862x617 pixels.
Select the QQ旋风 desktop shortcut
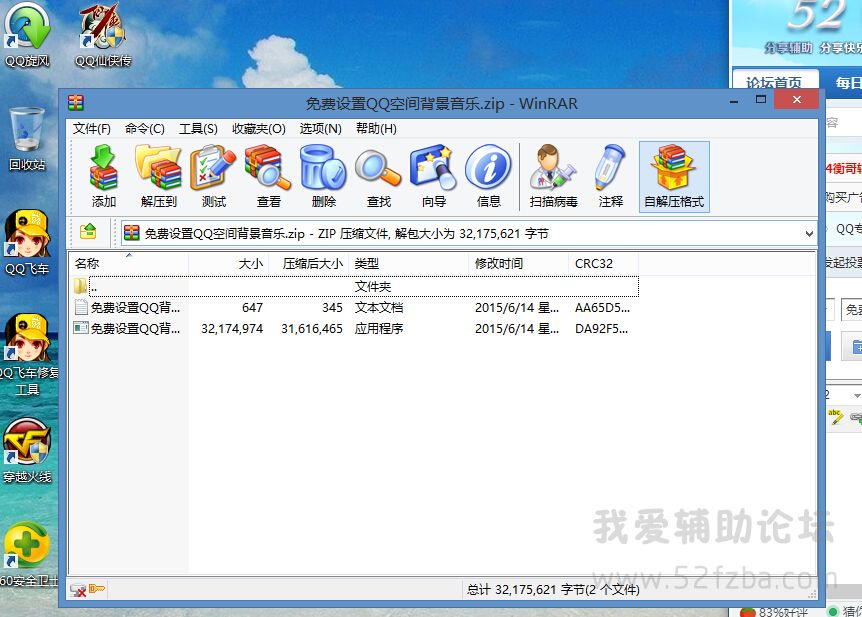[27, 35]
